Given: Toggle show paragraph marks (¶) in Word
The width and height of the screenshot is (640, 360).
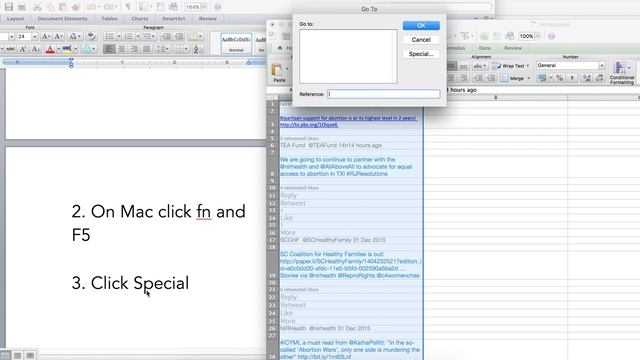Looking at the screenshot, I should point(128,7).
